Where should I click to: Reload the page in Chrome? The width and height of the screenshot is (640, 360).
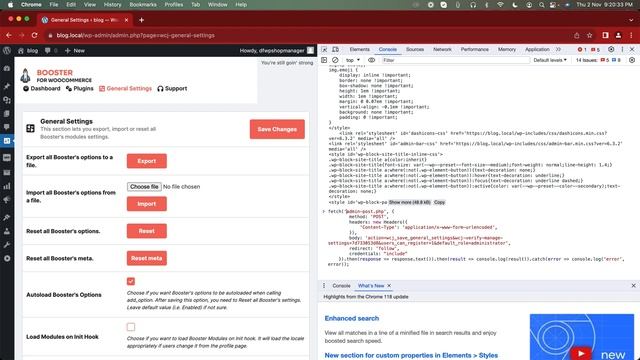[x=35, y=36]
